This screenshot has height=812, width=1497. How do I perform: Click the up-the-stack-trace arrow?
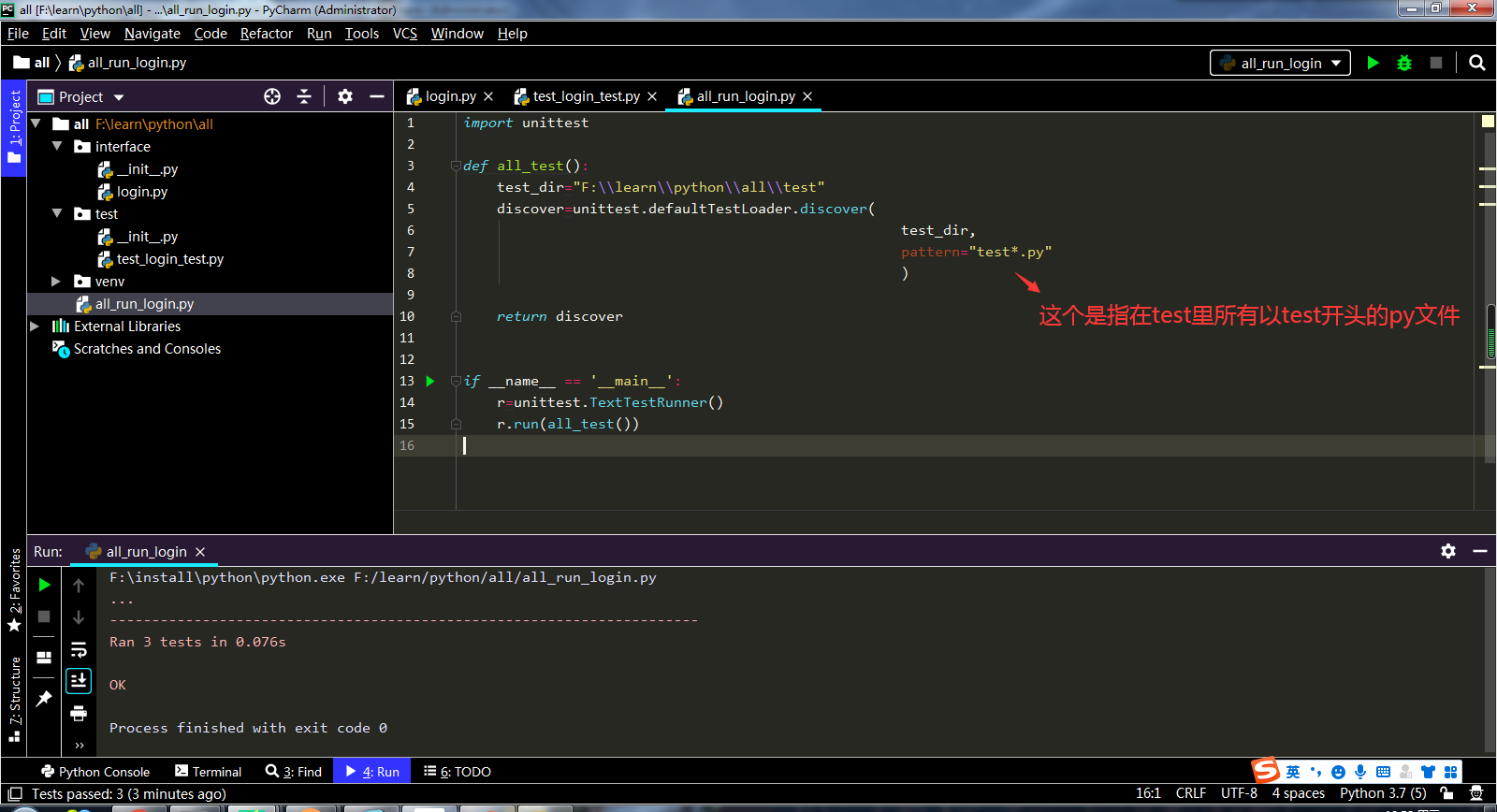coord(79,586)
